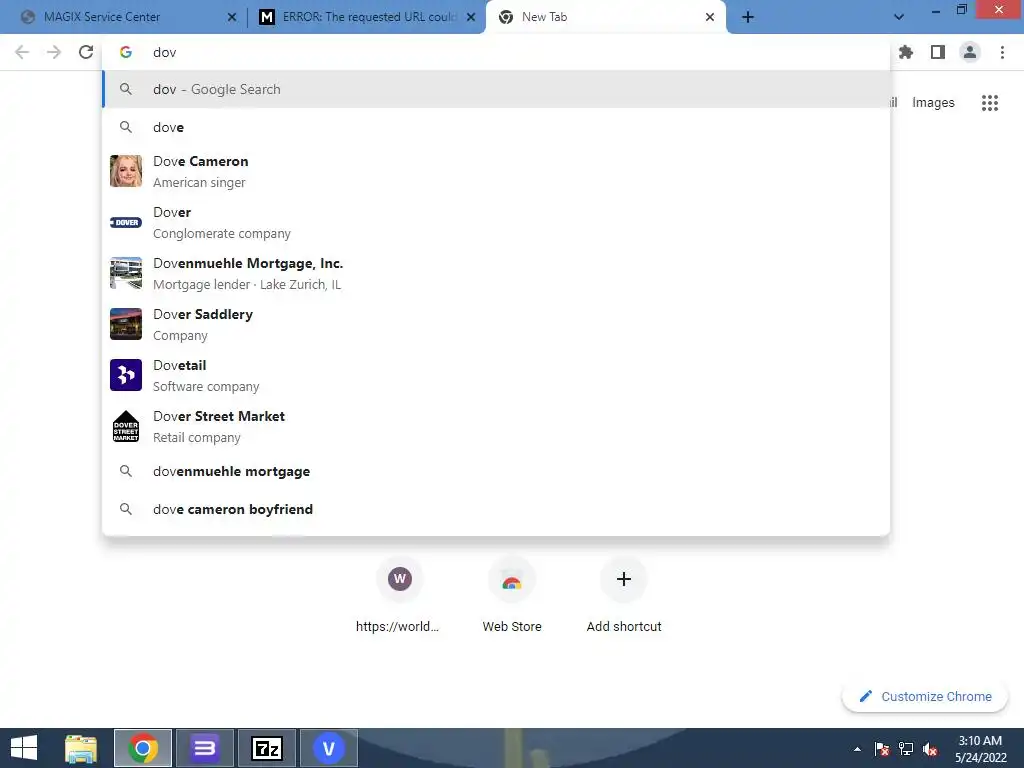The height and width of the screenshot is (768, 1024).
Task: Select the Dovetail Software company suggestion
Action: coord(496,376)
